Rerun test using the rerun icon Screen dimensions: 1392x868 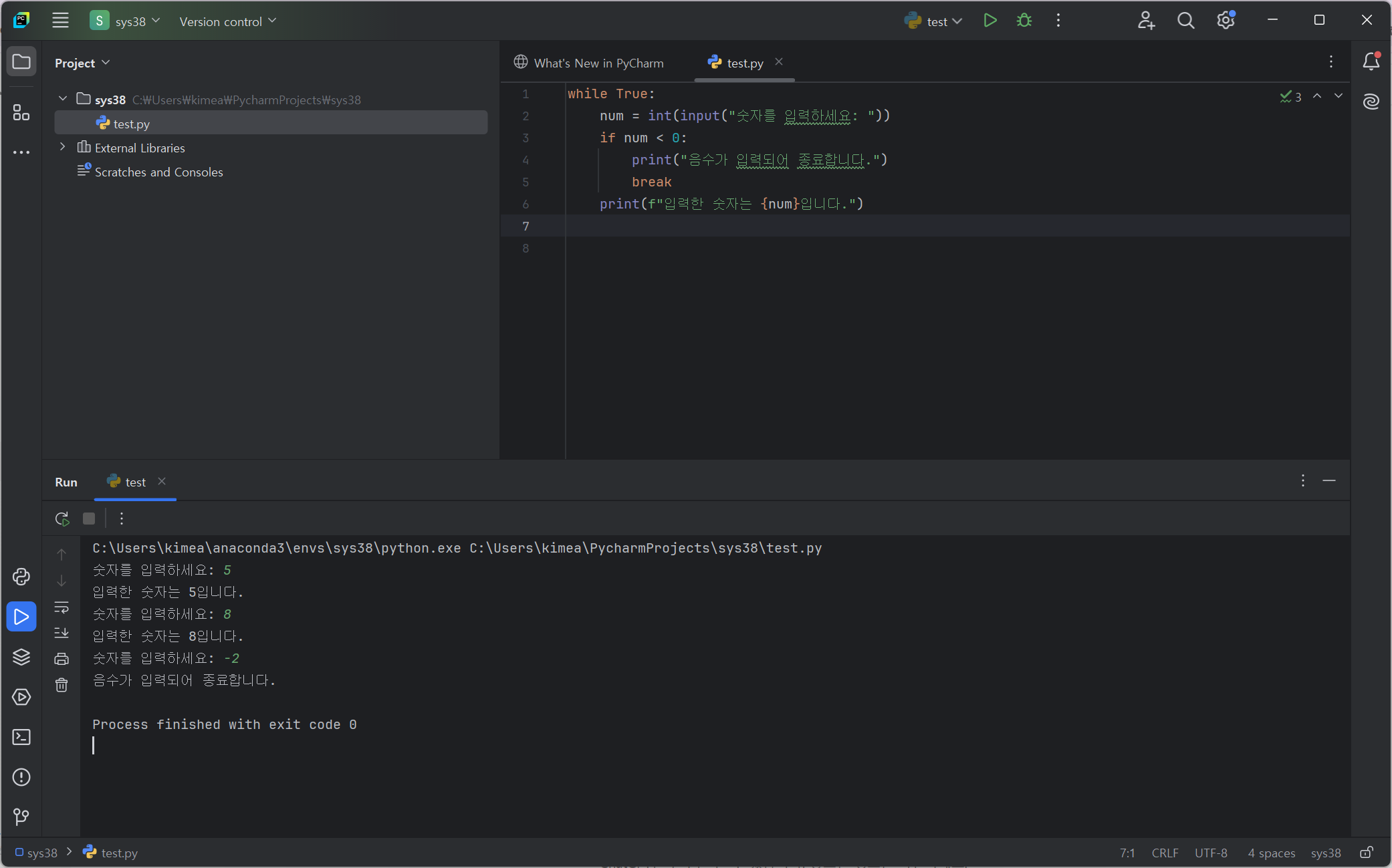pyautogui.click(x=62, y=519)
